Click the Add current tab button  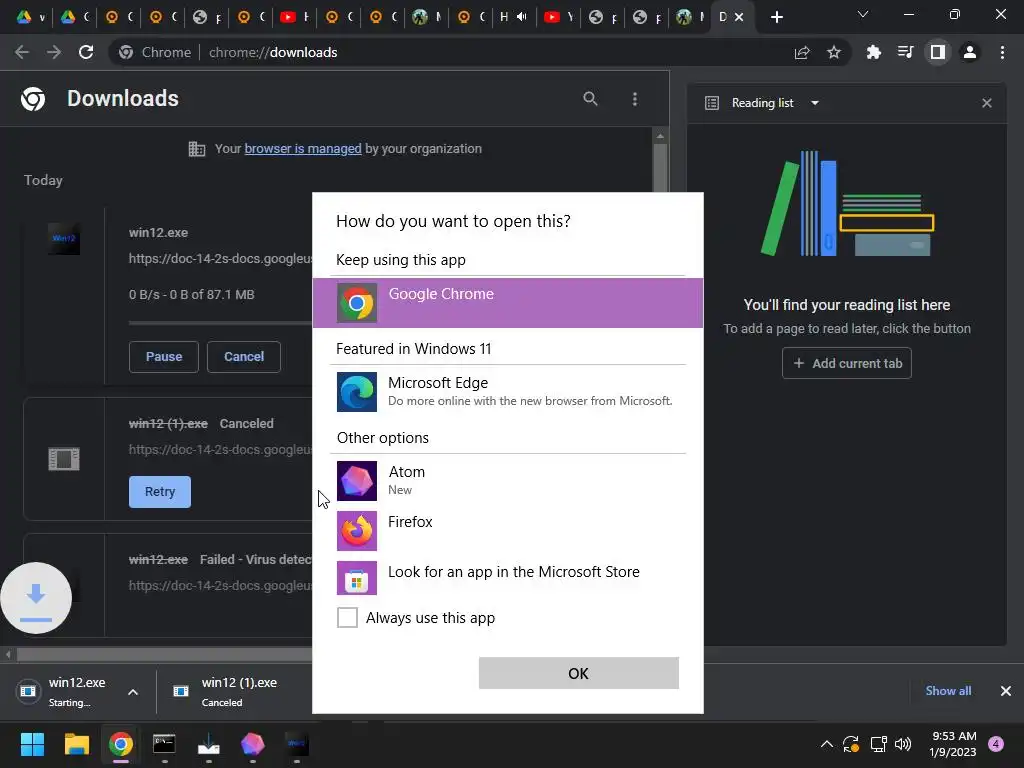click(x=846, y=363)
